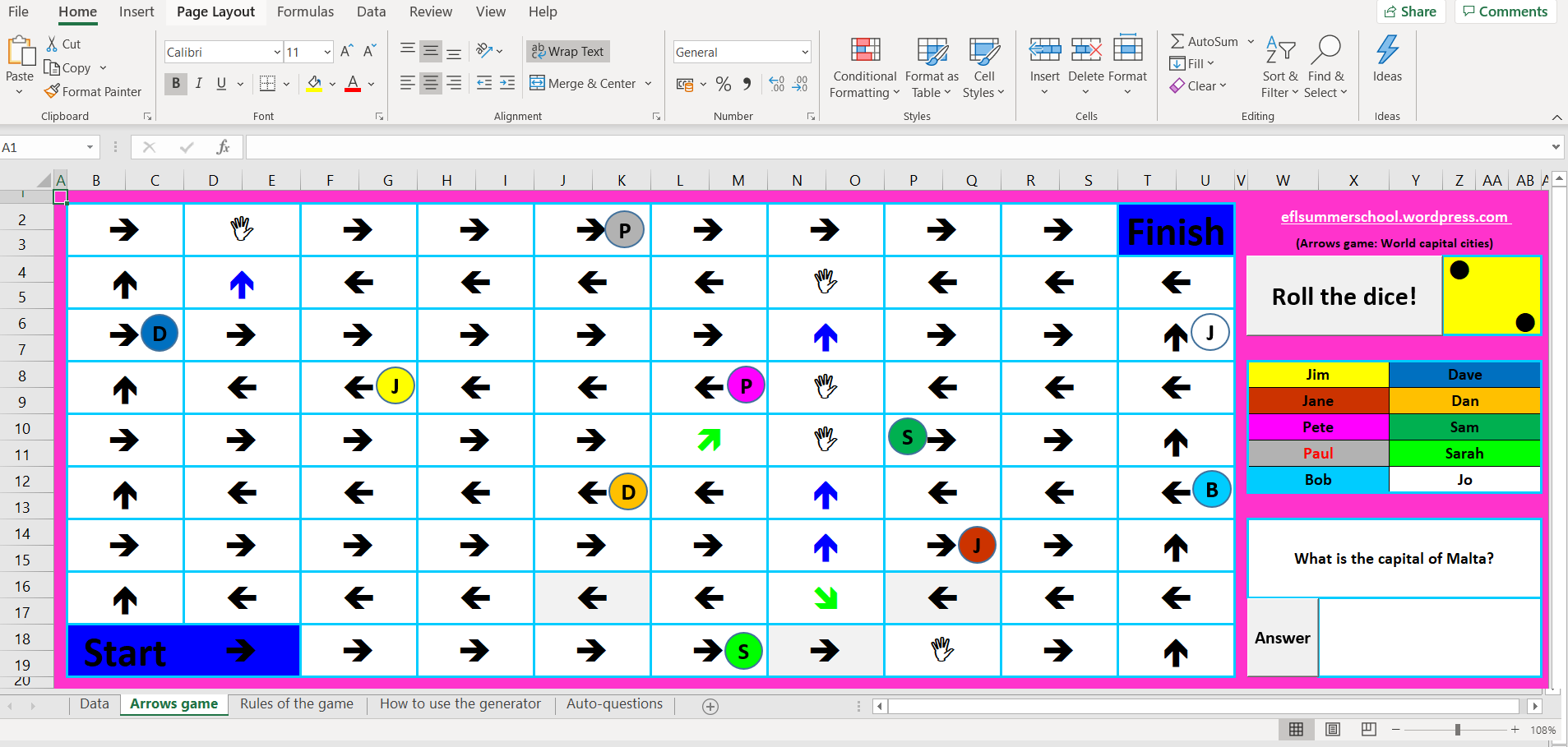Screen dimensions: 1568x747
Task: Open Conditional Formatting icon menu
Action: [x=864, y=51]
